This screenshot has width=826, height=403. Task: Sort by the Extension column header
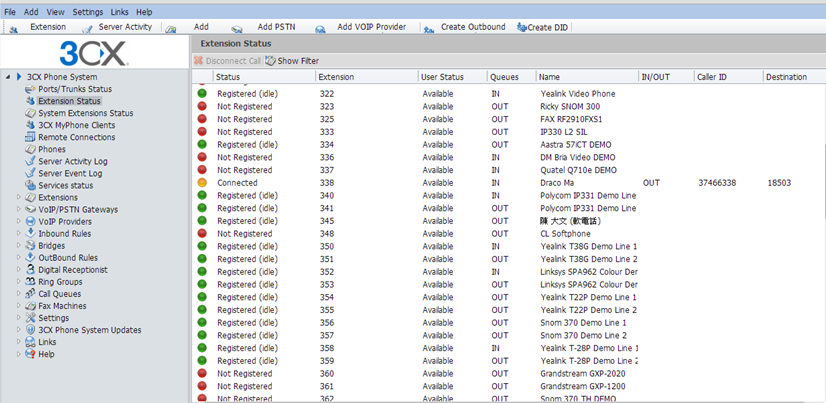(x=367, y=77)
